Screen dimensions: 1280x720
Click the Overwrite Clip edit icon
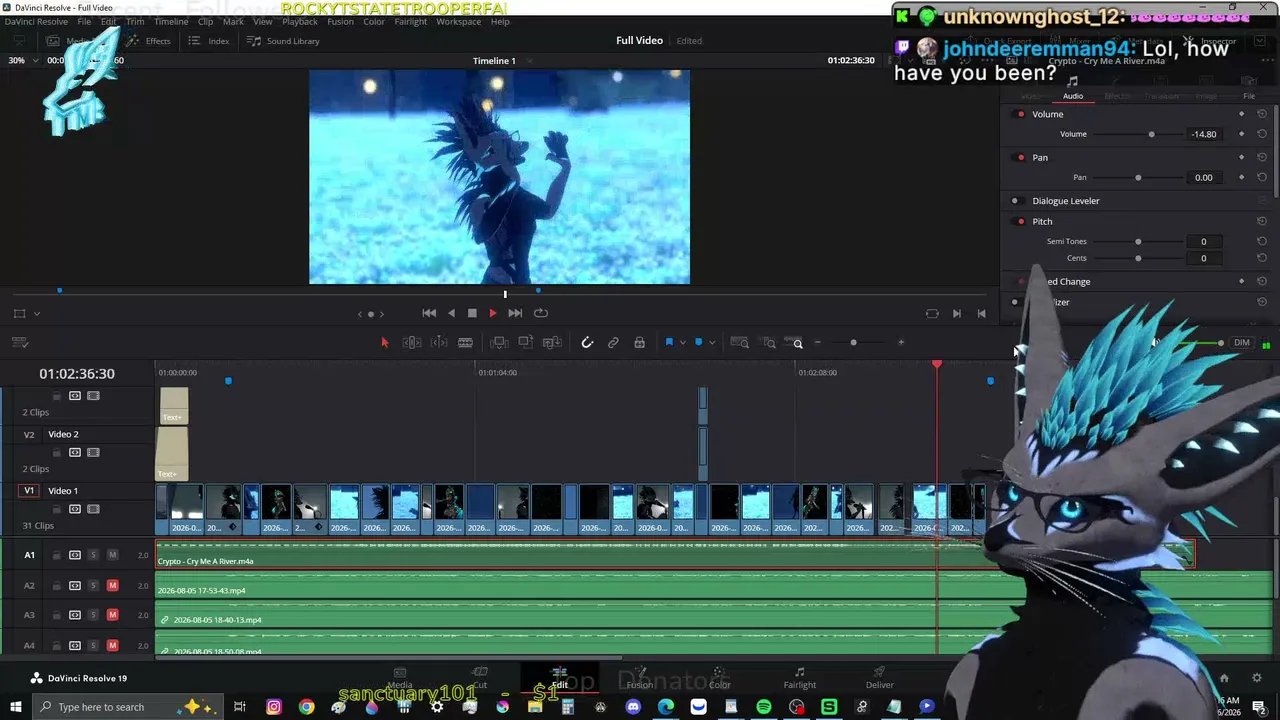526,342
